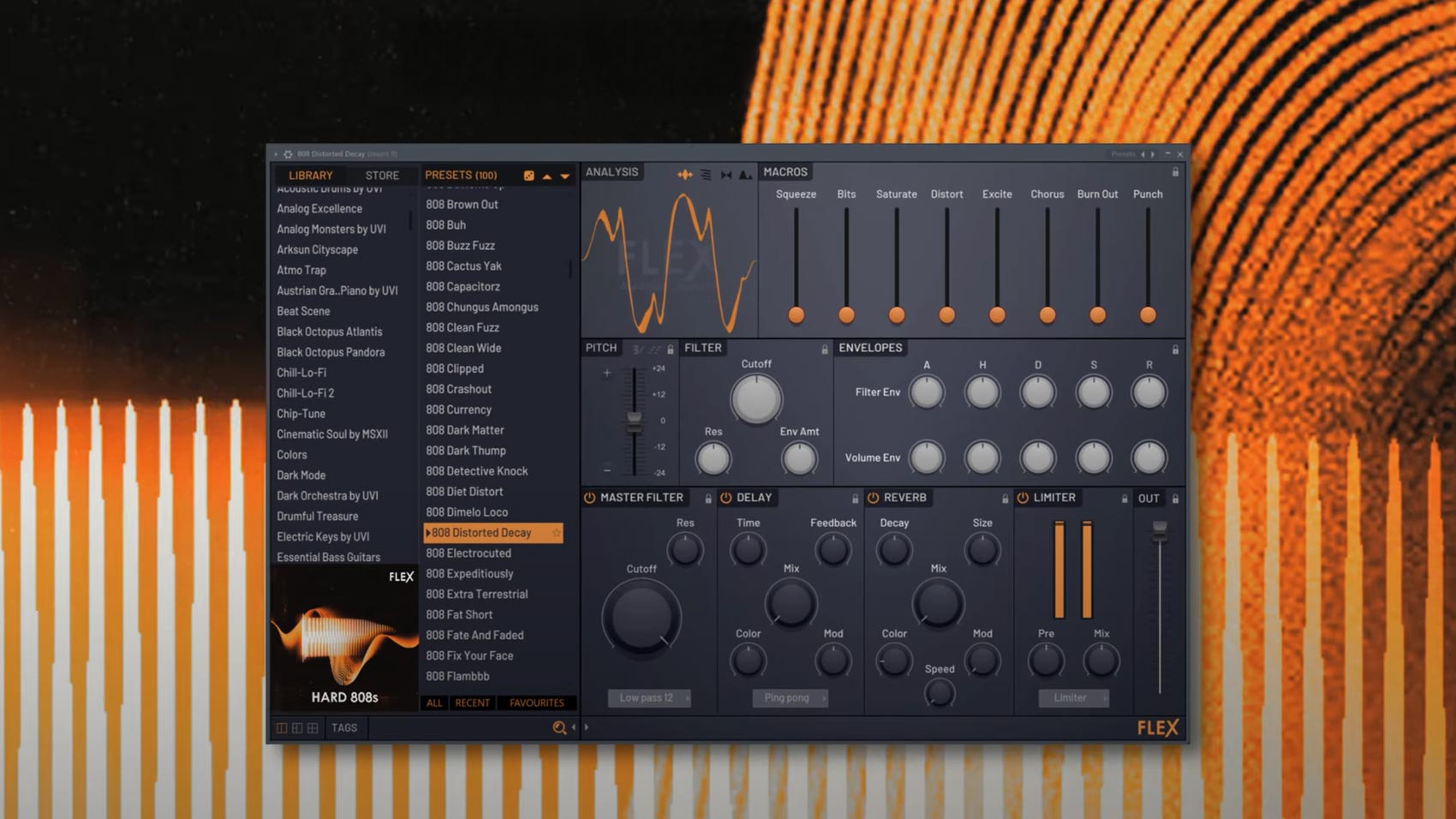Switch to the Store tab
This screenshot has height=819, width=1456.
382,176
